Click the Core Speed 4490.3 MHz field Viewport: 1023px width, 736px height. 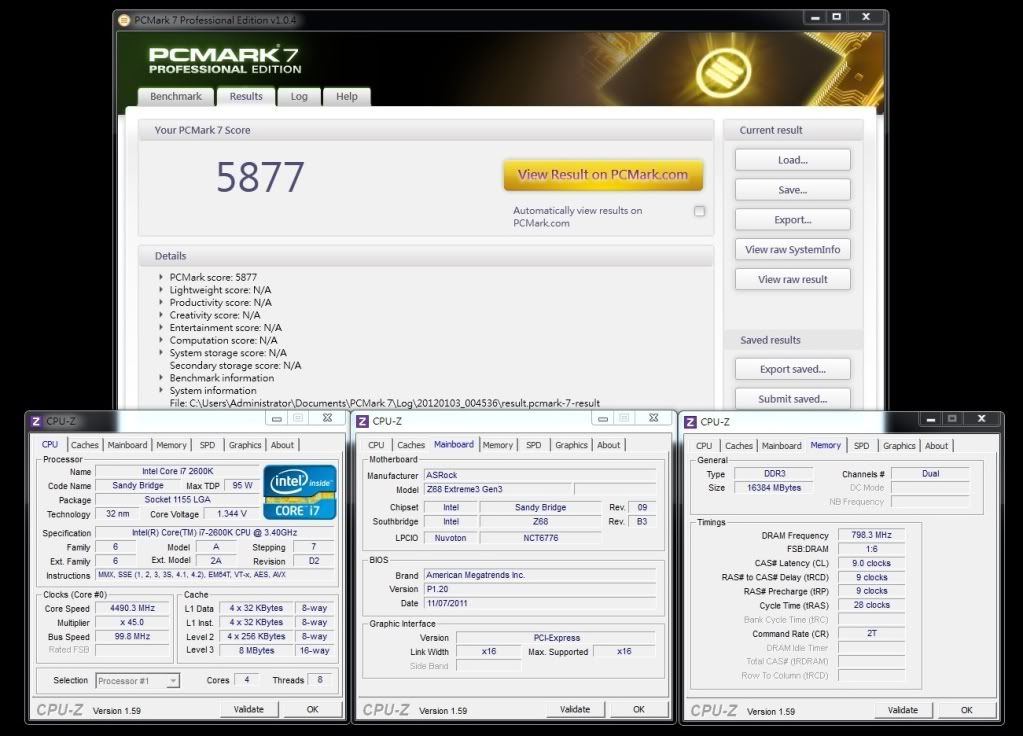coord(132,608)
